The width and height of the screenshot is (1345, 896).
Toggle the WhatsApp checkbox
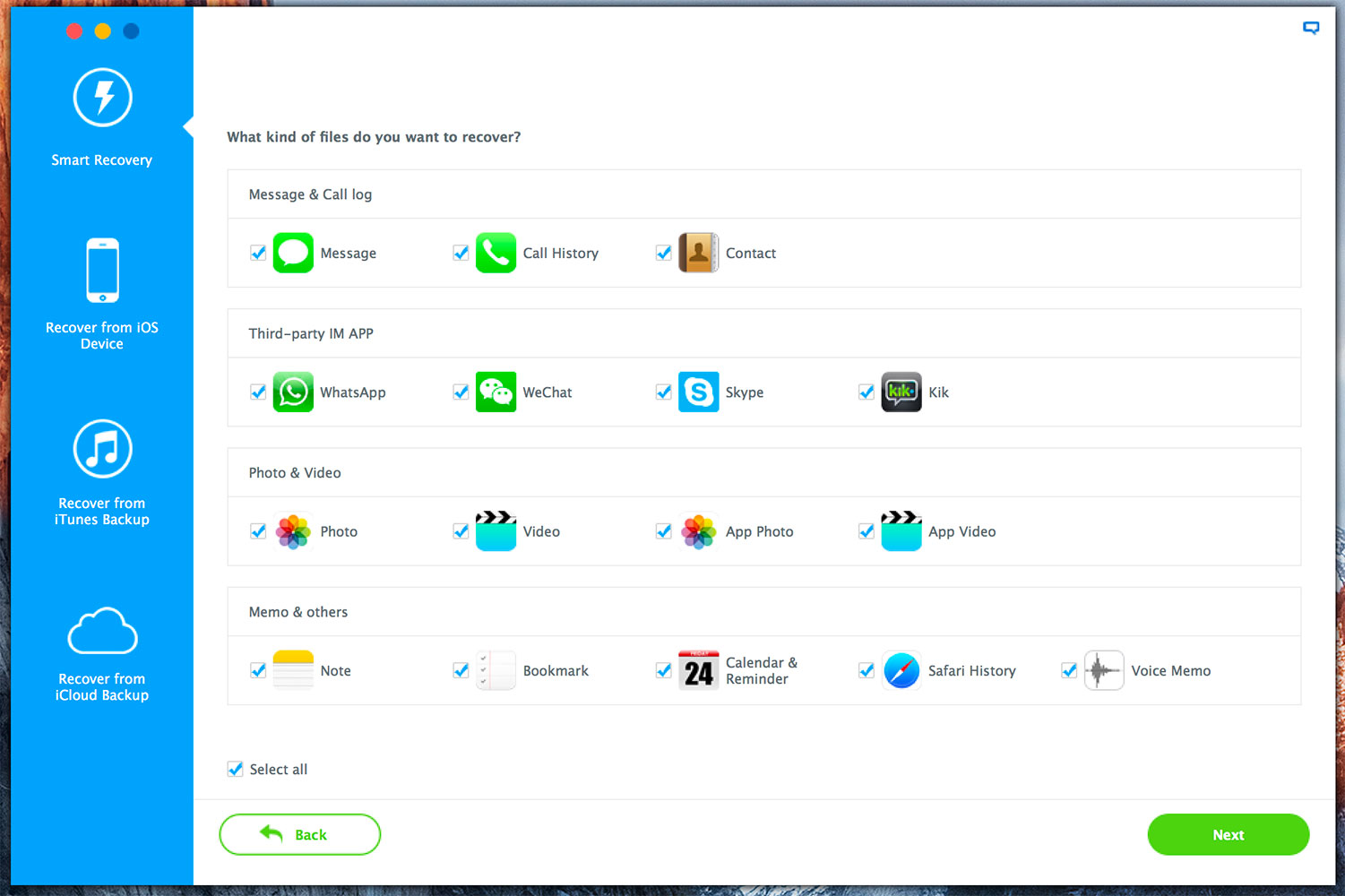(258, 392)
